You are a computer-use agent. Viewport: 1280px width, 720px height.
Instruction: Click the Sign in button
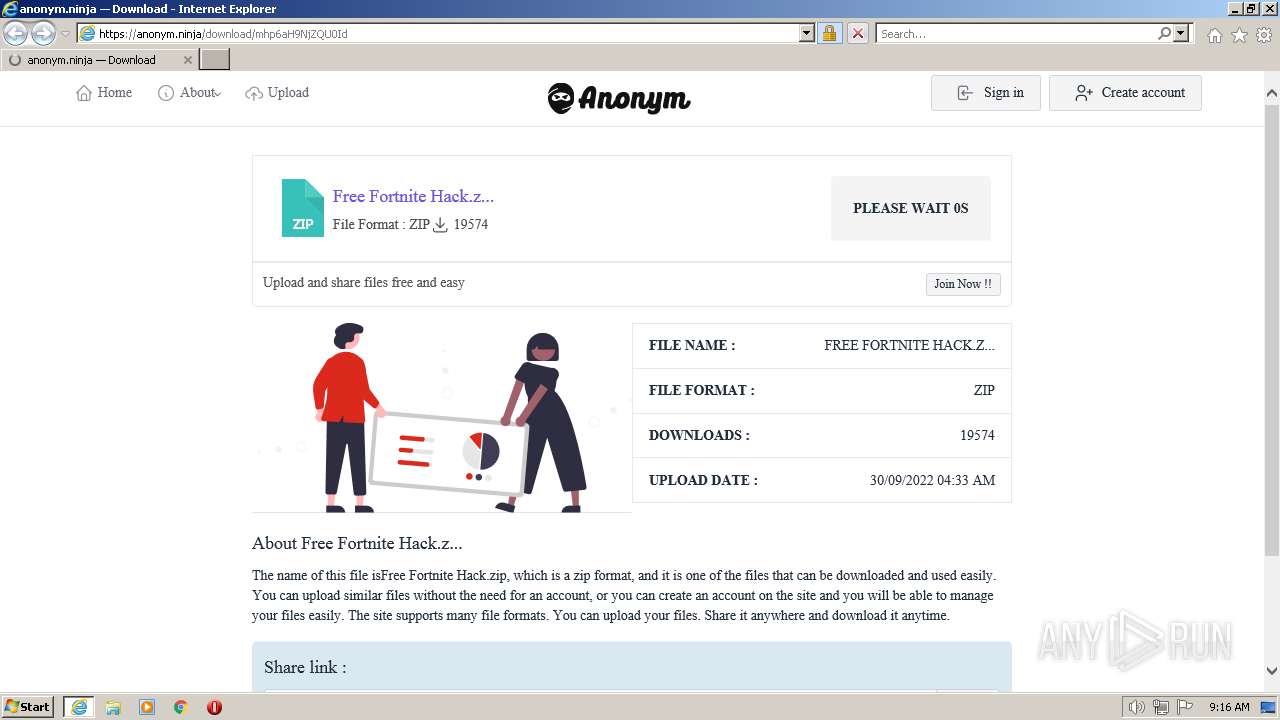[x=986, y=93]
